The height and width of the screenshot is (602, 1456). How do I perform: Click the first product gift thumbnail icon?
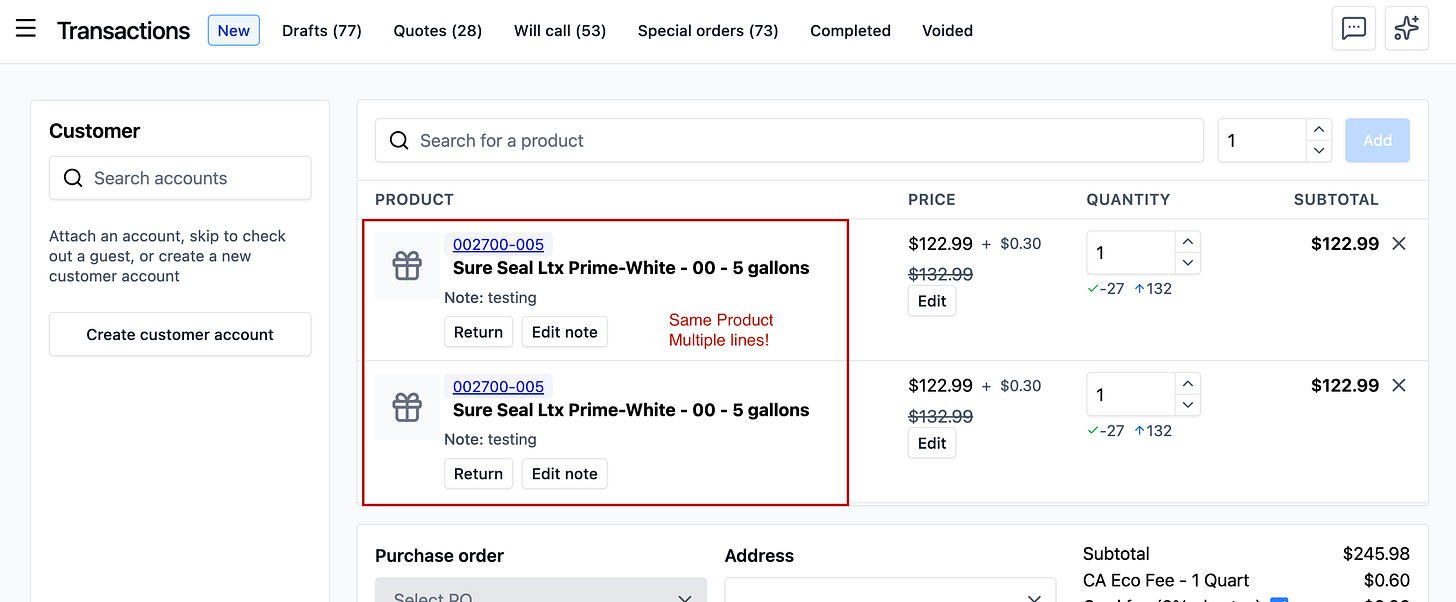click(x=407, y=266)
